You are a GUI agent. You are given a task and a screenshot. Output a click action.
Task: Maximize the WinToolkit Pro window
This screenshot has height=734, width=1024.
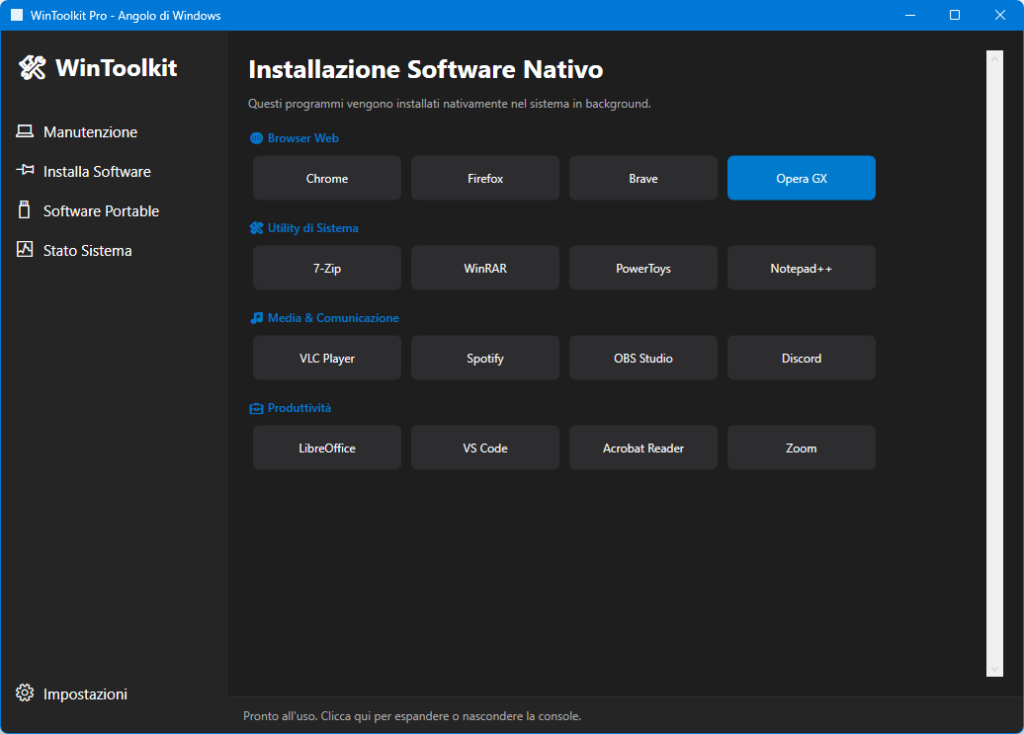point(955,15)
